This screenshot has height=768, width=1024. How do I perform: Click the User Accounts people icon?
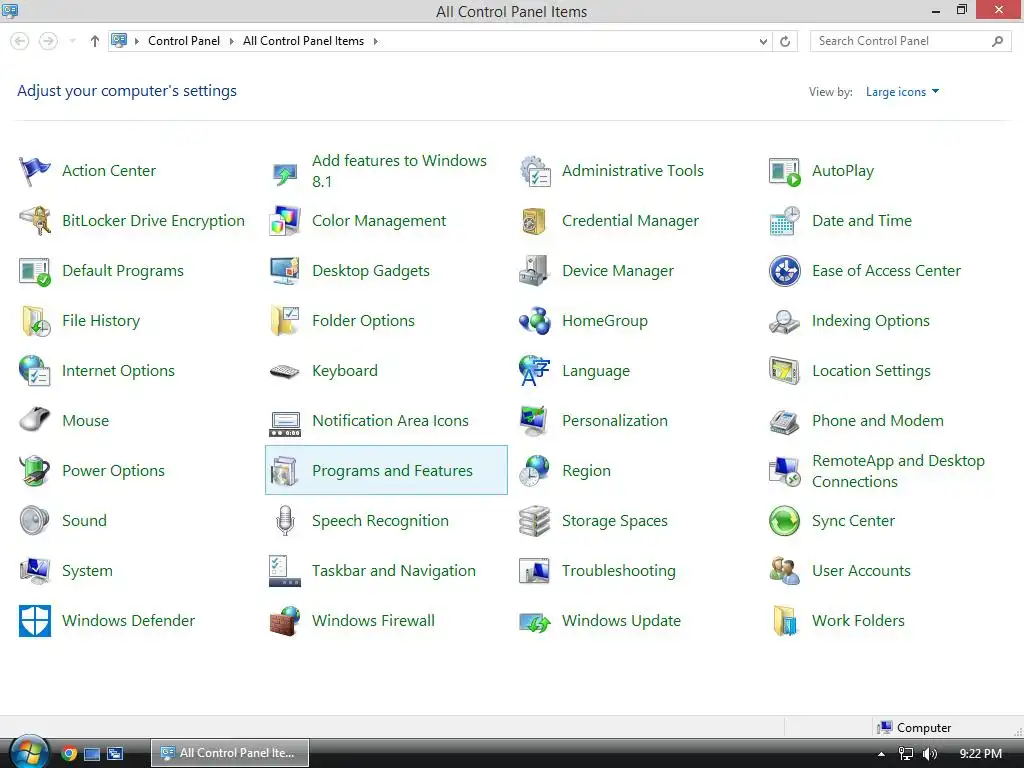(x=784, y=571)
